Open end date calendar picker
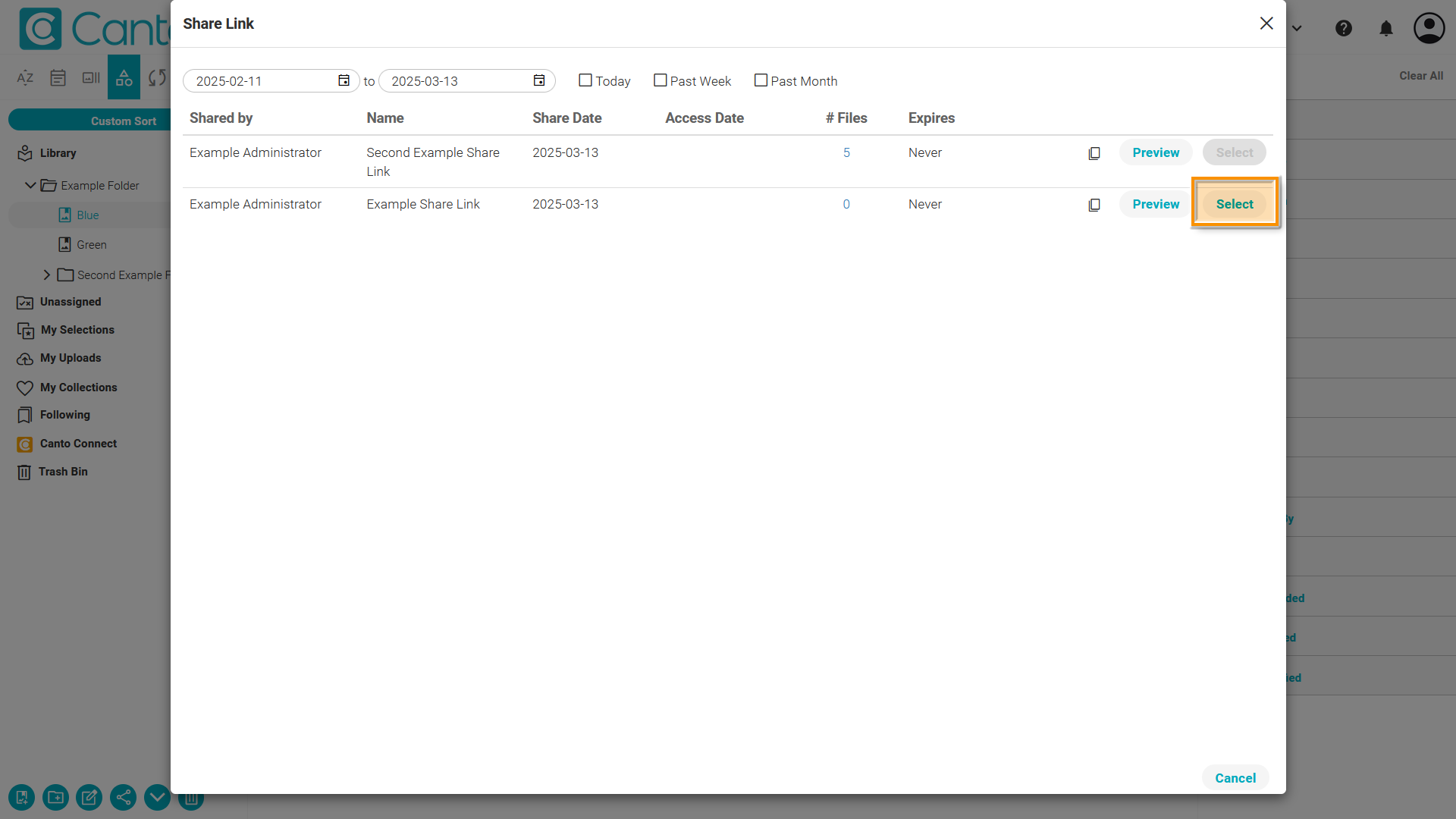 (x=539, y=80)
